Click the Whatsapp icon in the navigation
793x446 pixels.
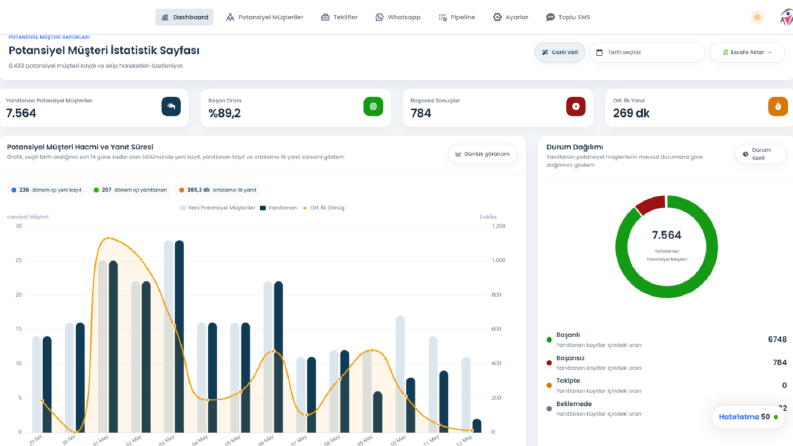379,17
